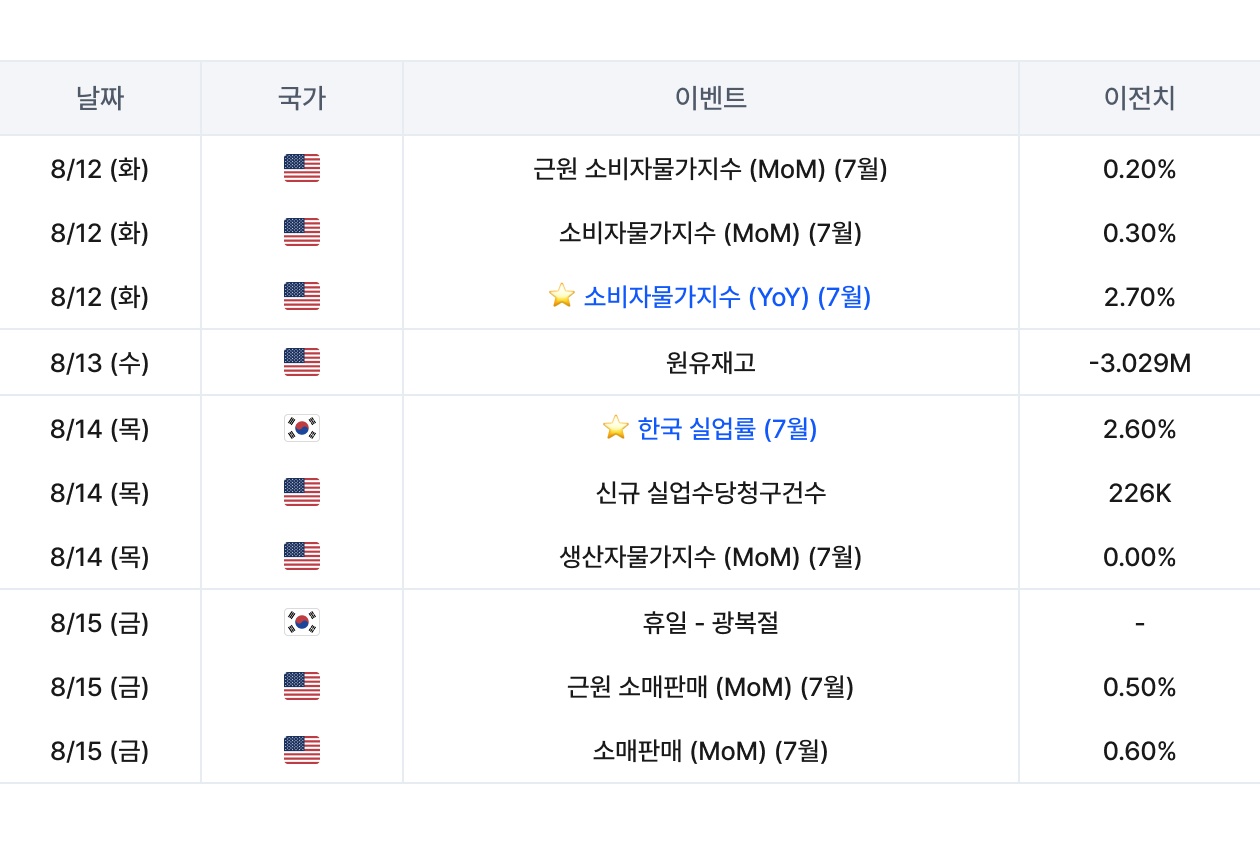The width and height of the screenshot is (1260, 844).
Task: Click the Korean flag in the 광복절 holiday row
Action: click(x=302, y=622)
